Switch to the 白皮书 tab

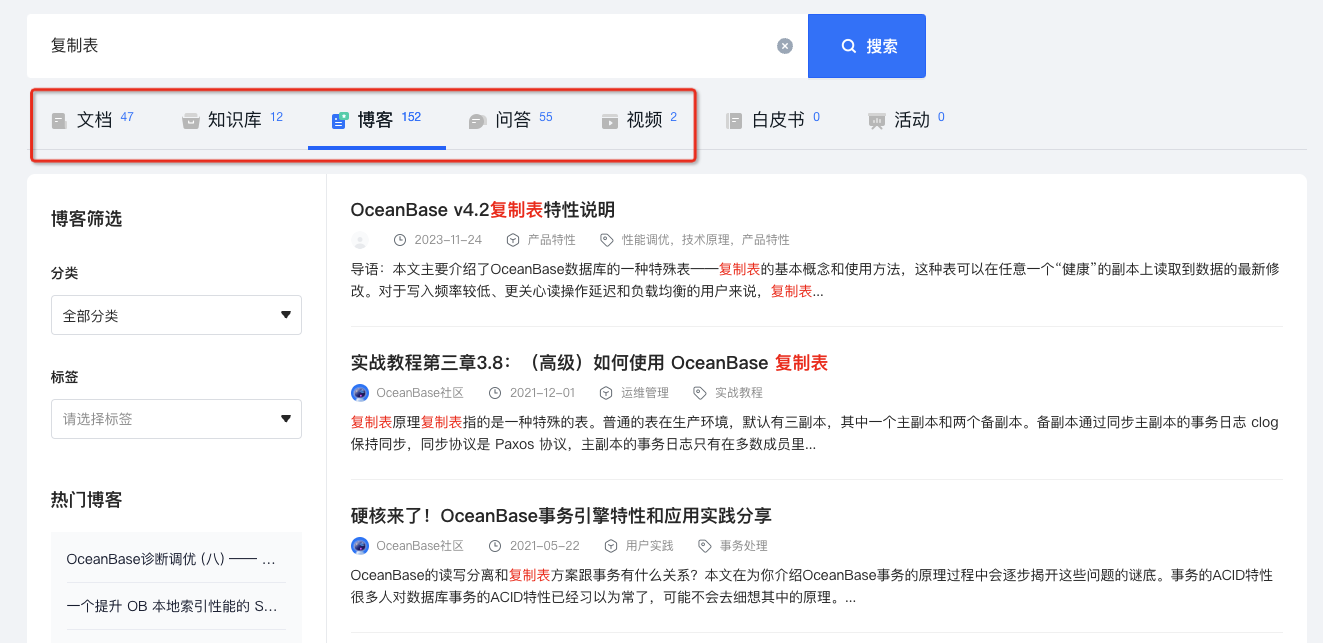point(773,120)
